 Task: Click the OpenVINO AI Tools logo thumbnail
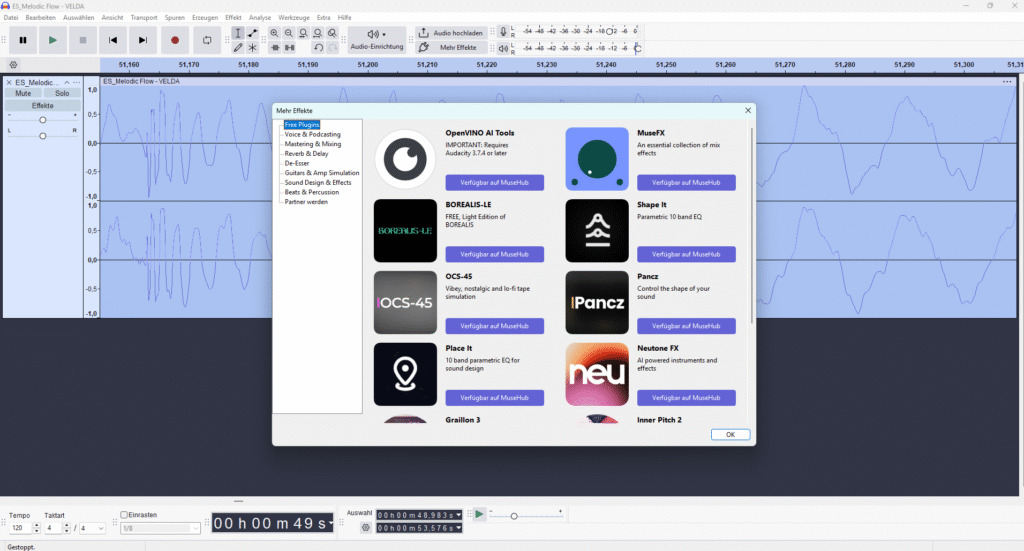[x=405, y=159]
